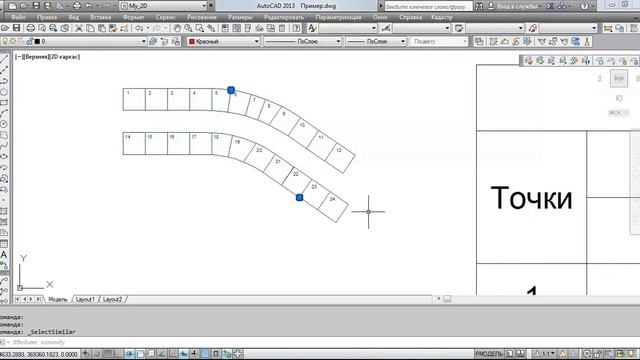Open the Красный color dropdown
Screen dimensions: 640x360
(x=223, y=42)
